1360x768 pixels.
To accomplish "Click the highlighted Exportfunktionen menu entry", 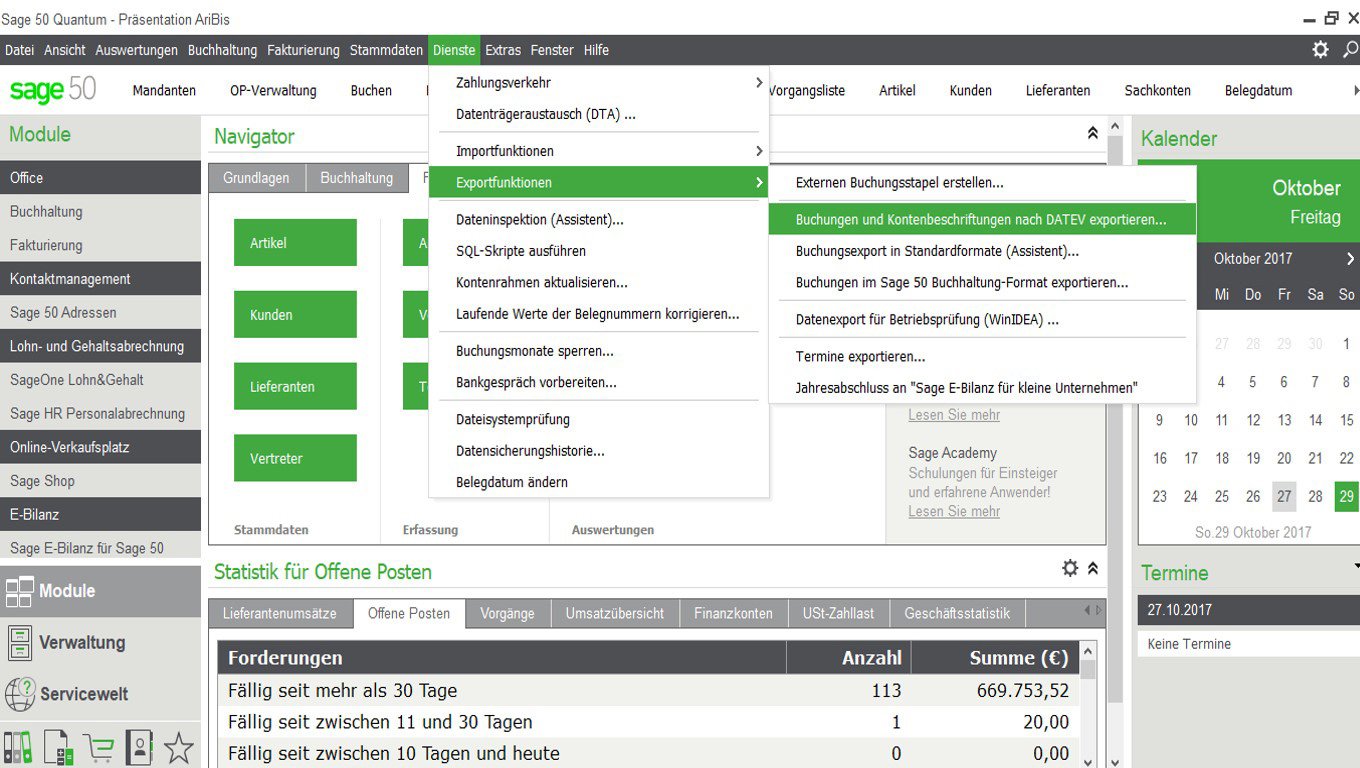I will click(599, 183).
